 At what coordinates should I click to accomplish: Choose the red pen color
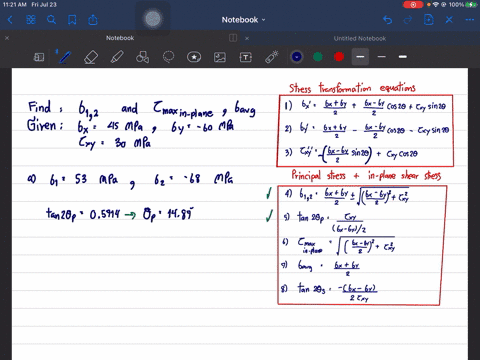point(339,57)
